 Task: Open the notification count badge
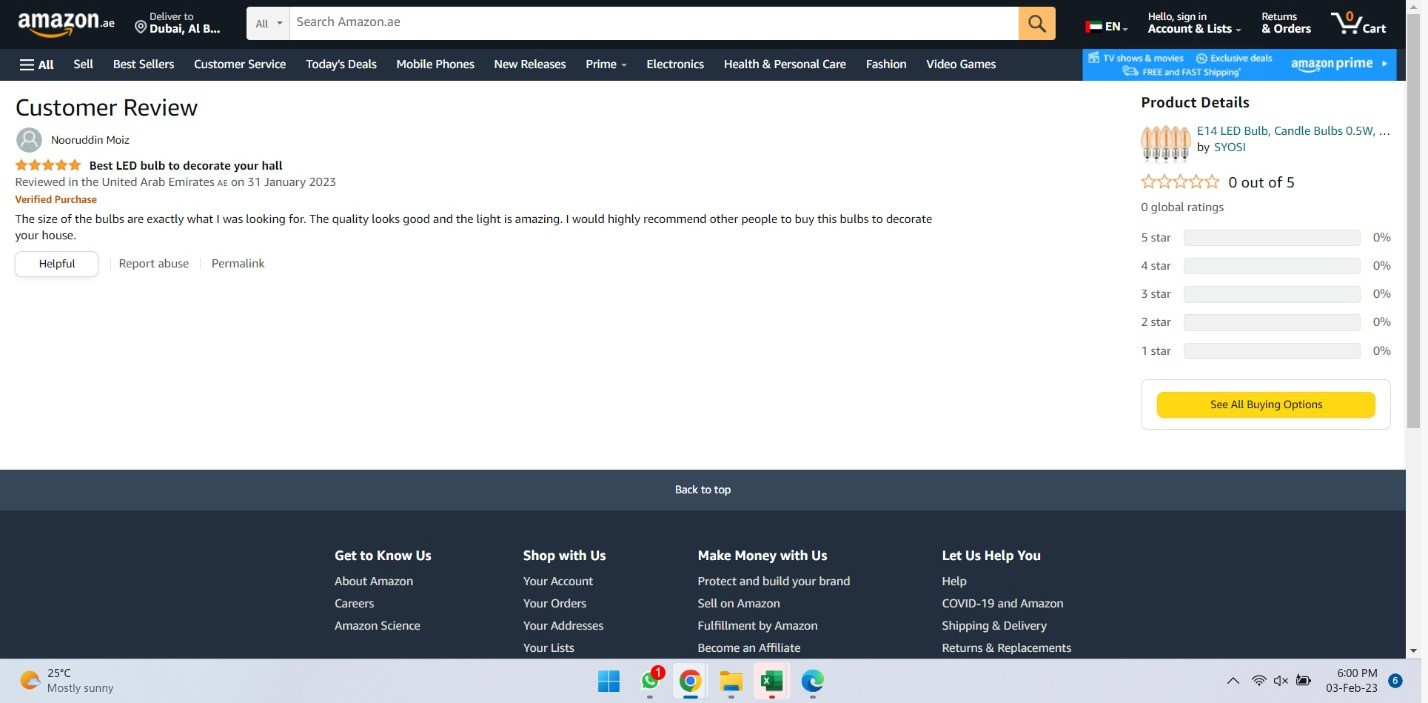[1395, 681]
